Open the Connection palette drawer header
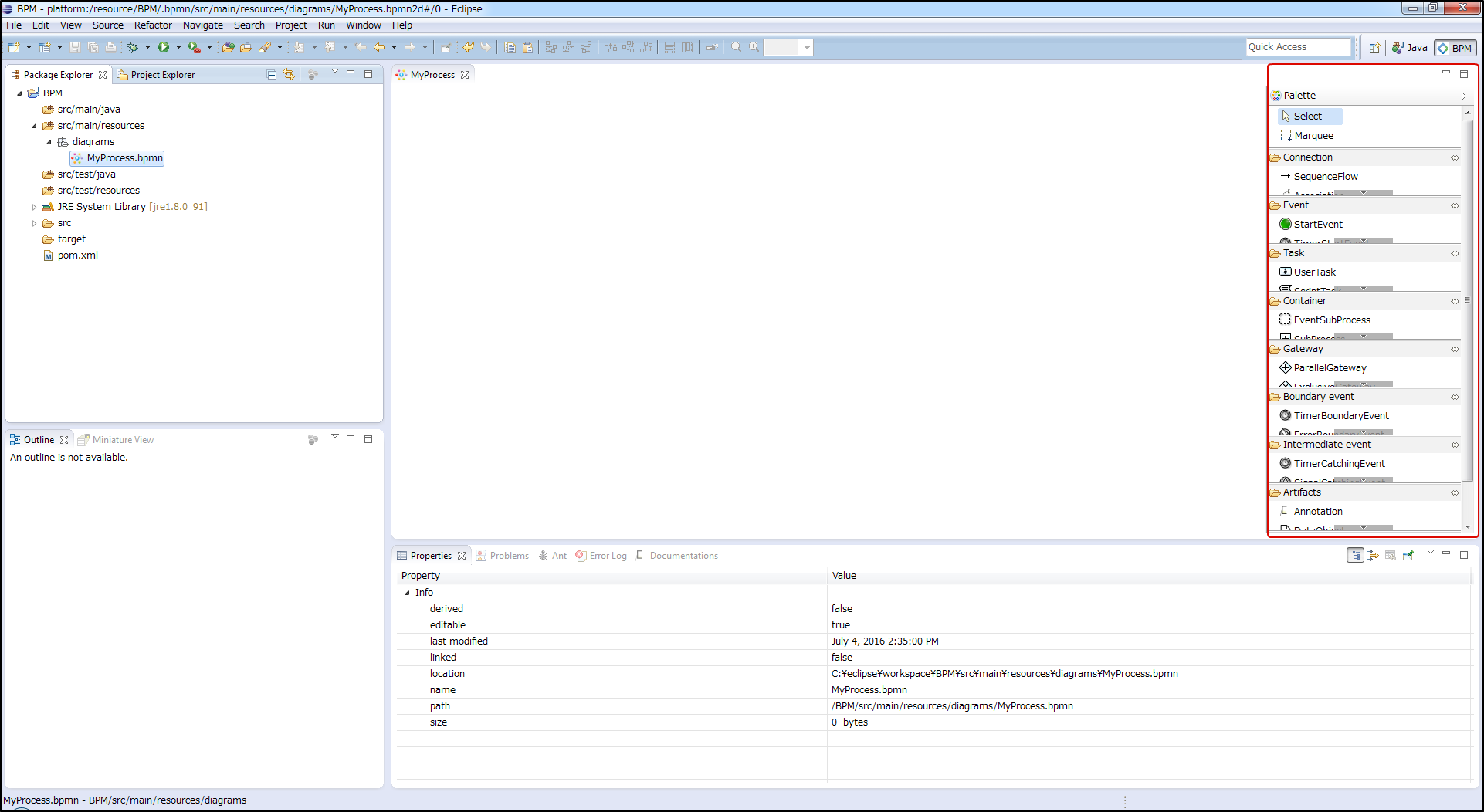1484x812 pixels. [x=1364, y=157]
